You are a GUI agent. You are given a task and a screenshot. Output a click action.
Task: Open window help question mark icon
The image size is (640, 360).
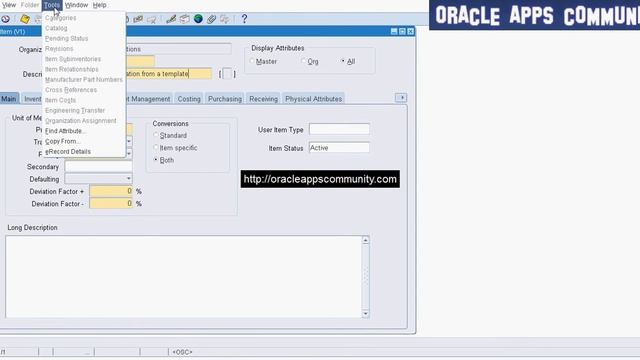(x=244, y=19)
